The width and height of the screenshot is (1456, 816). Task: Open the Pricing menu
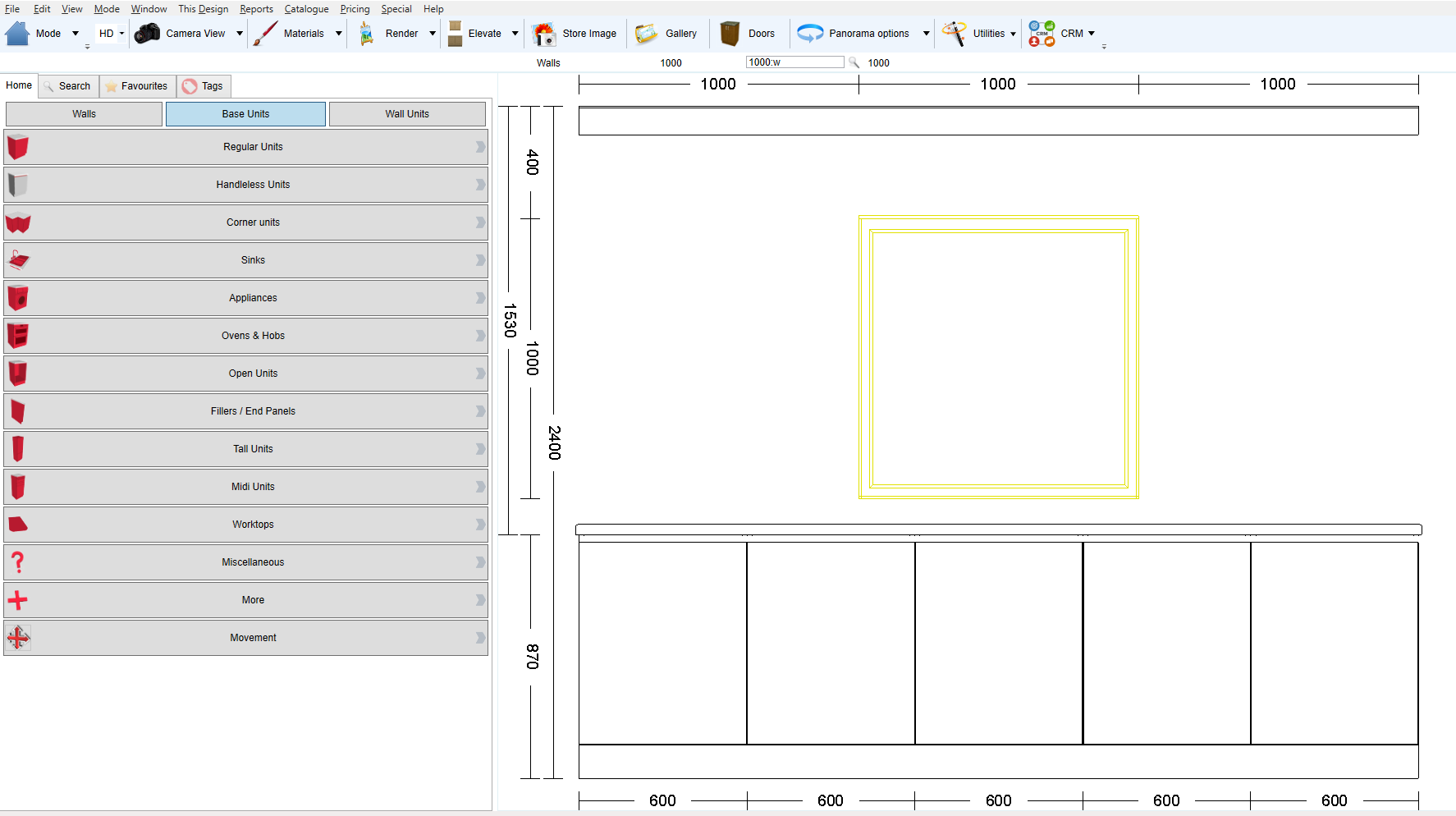355,9
